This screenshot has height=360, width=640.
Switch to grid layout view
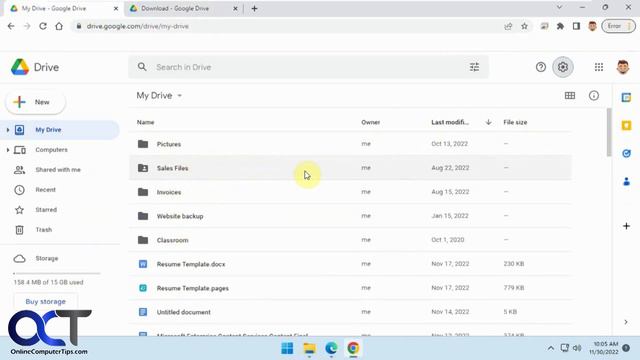pos(570,96)
